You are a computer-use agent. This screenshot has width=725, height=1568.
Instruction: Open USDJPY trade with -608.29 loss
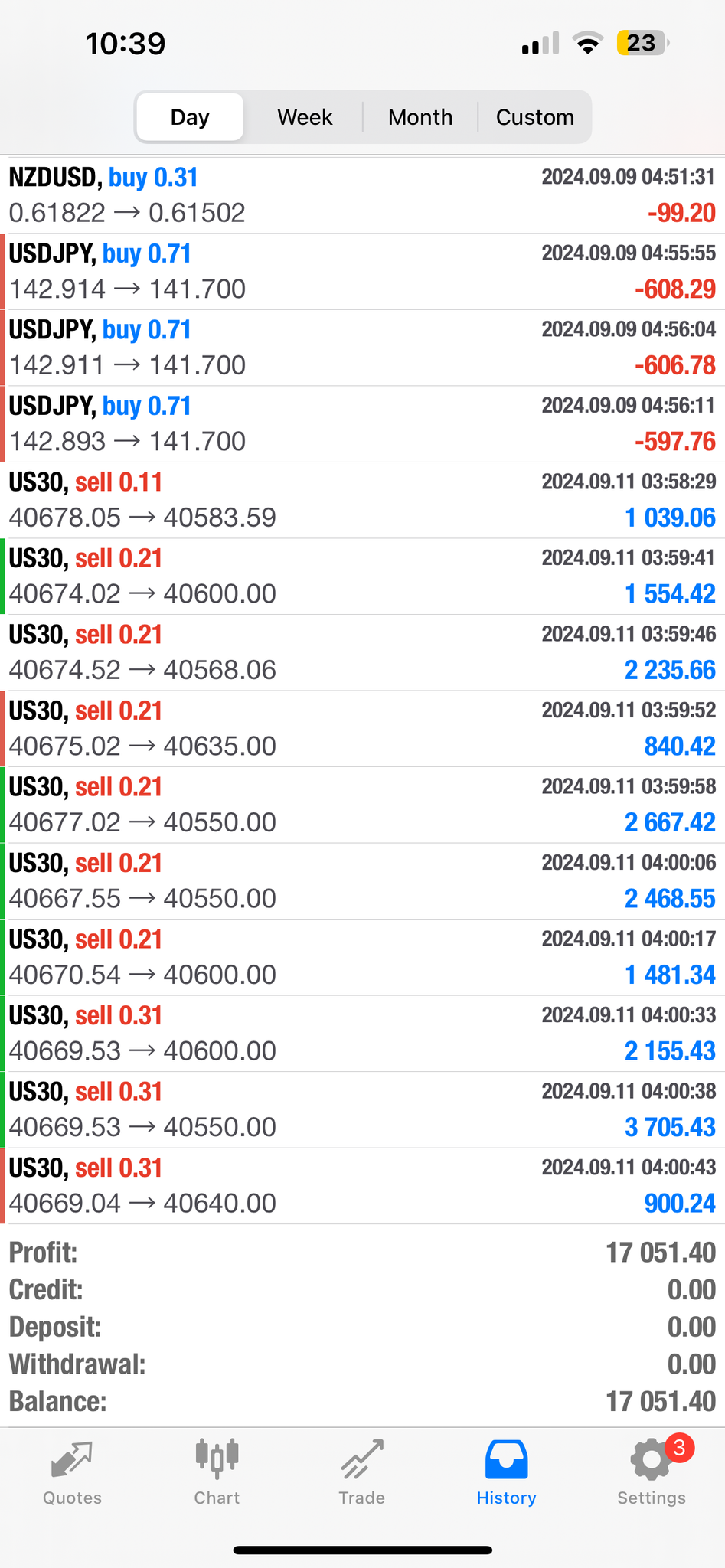pyautogui.click(x=362, y=271)
